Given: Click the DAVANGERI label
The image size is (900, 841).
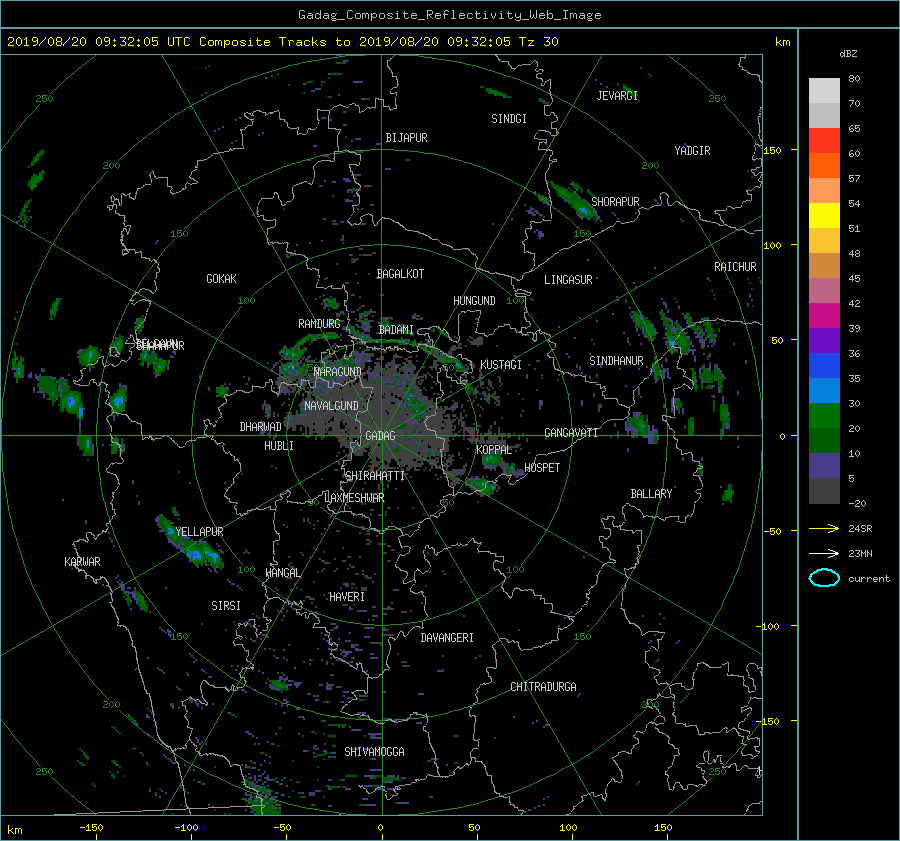Looking at the screenshot, I should 447,638.
